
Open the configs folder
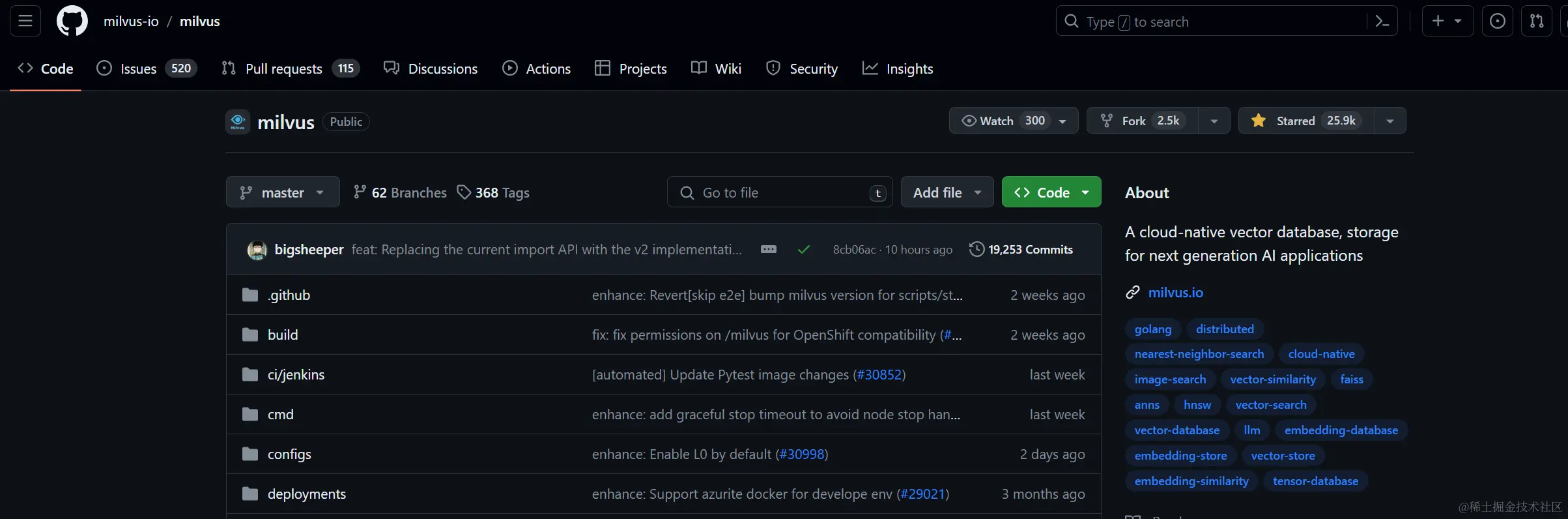pyautogui.click(x=289, y=454)
